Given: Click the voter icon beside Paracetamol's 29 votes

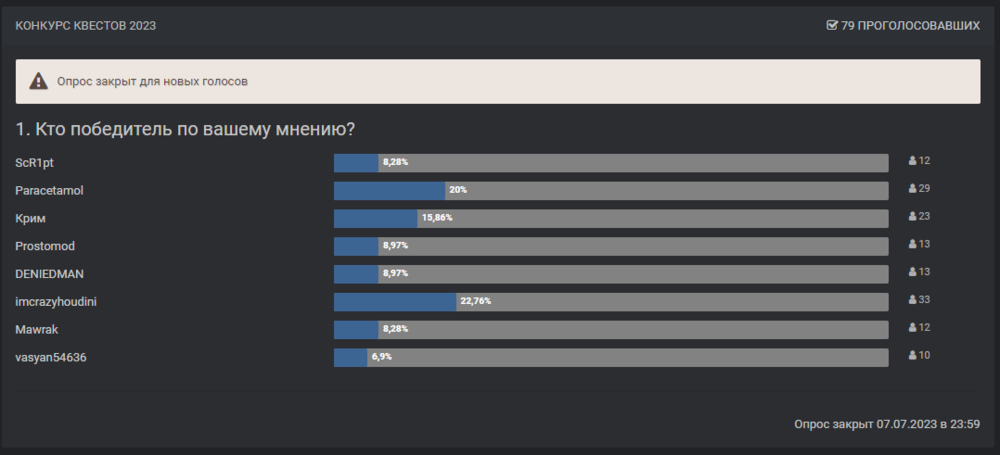Looking at the screenshot, I should coord(912,189).
